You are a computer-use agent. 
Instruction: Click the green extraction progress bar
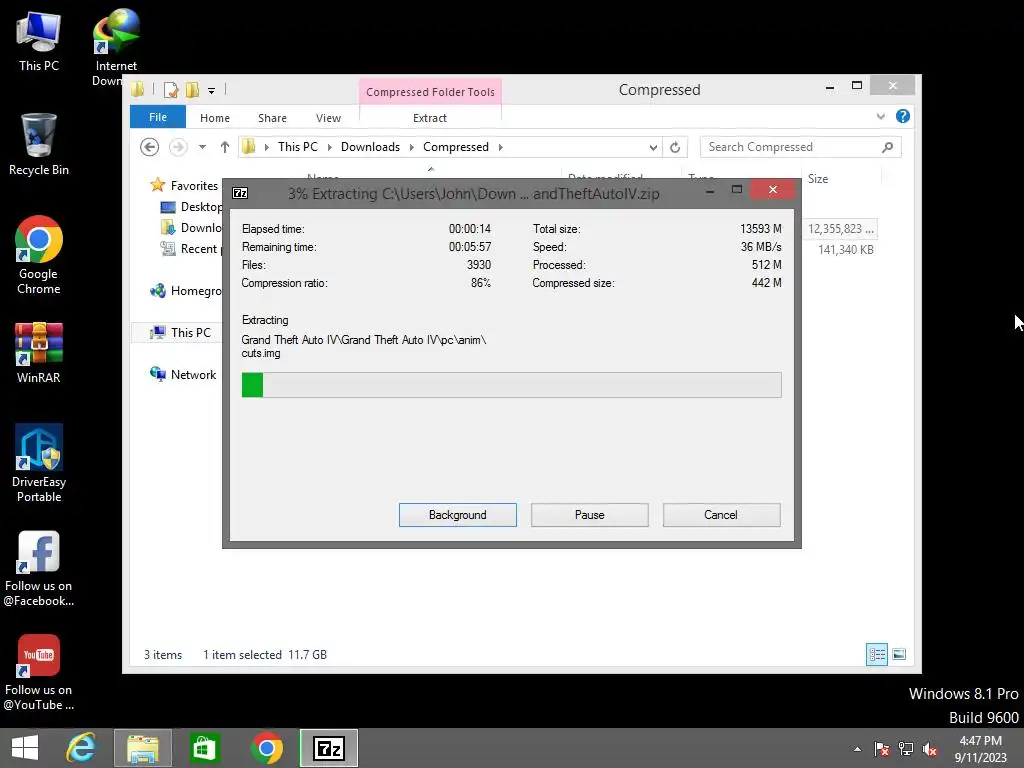click(x=511, y=385)
